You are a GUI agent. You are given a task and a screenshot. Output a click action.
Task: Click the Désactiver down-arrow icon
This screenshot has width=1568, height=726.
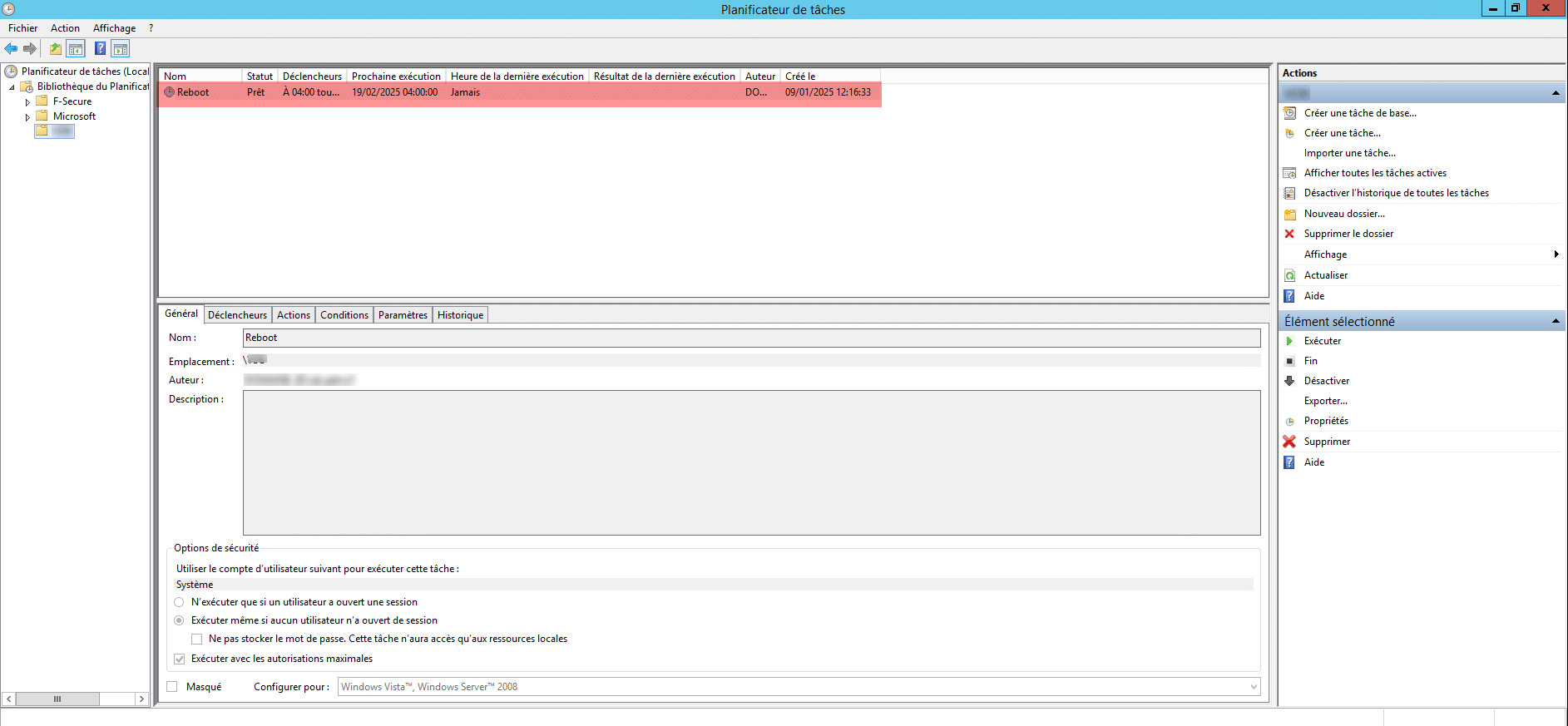(x=1289, y=381)
